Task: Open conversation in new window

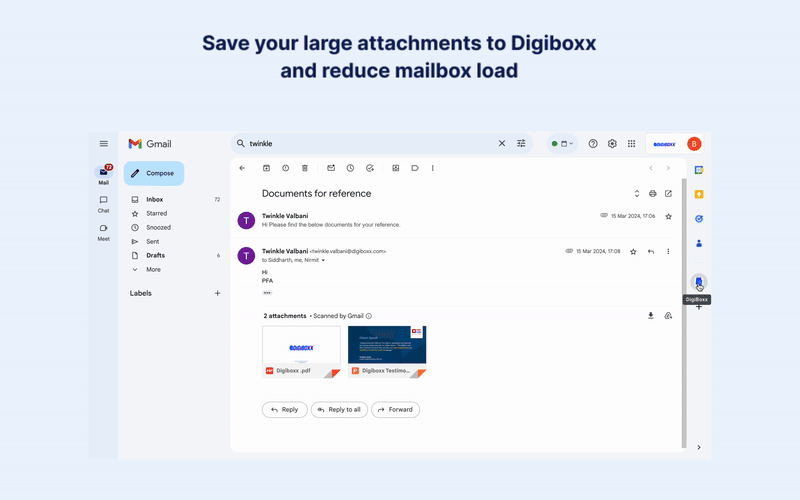Action: point(668,193)
